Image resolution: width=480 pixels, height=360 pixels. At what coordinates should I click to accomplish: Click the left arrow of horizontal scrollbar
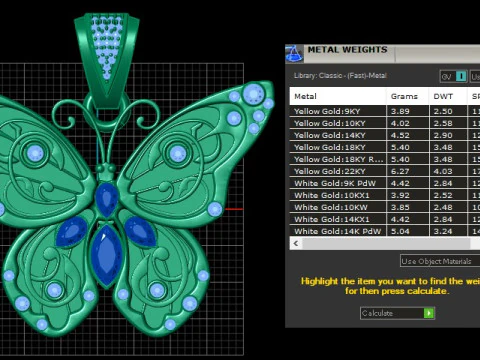click(x=296, y=243)
